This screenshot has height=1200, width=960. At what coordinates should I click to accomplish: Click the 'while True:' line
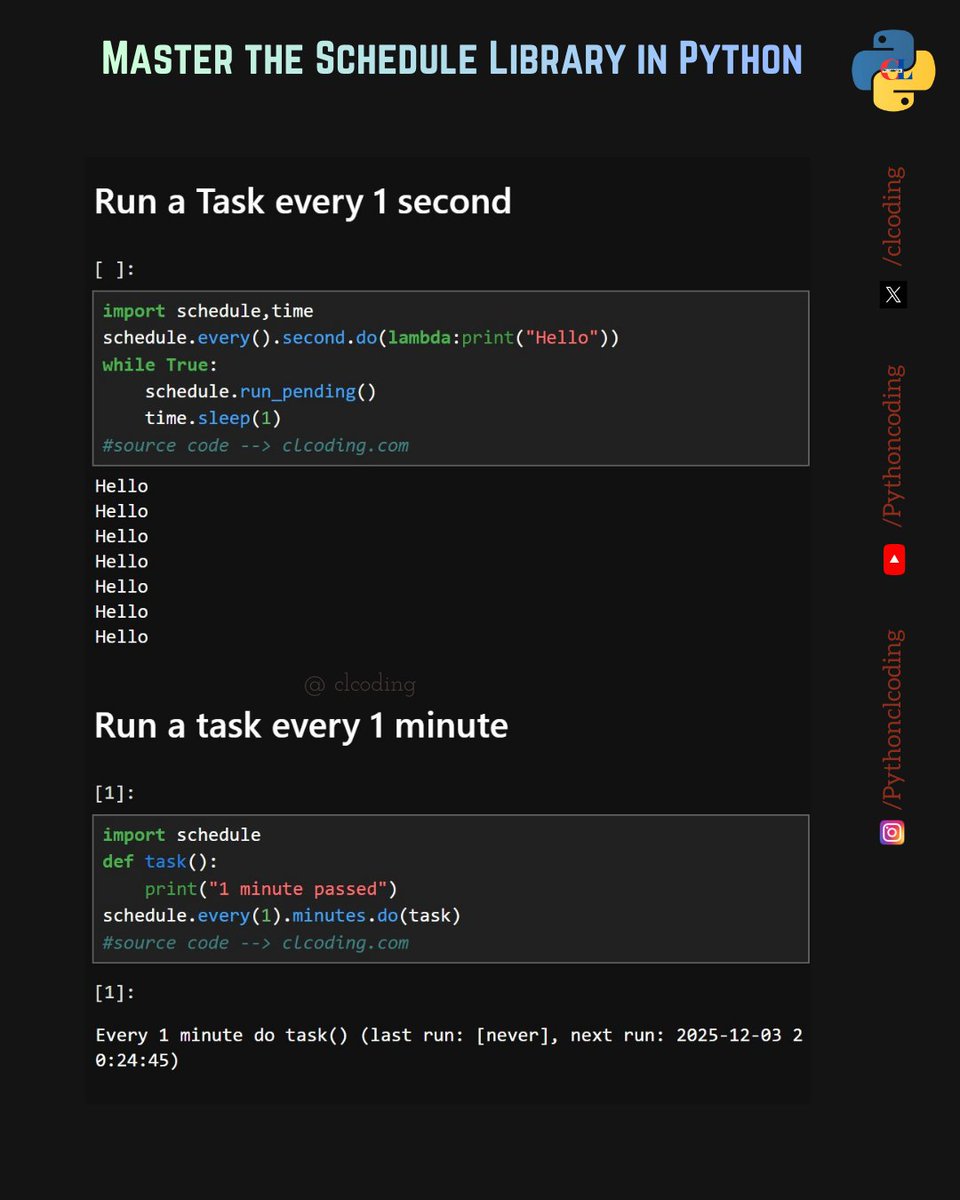(160, 365)
